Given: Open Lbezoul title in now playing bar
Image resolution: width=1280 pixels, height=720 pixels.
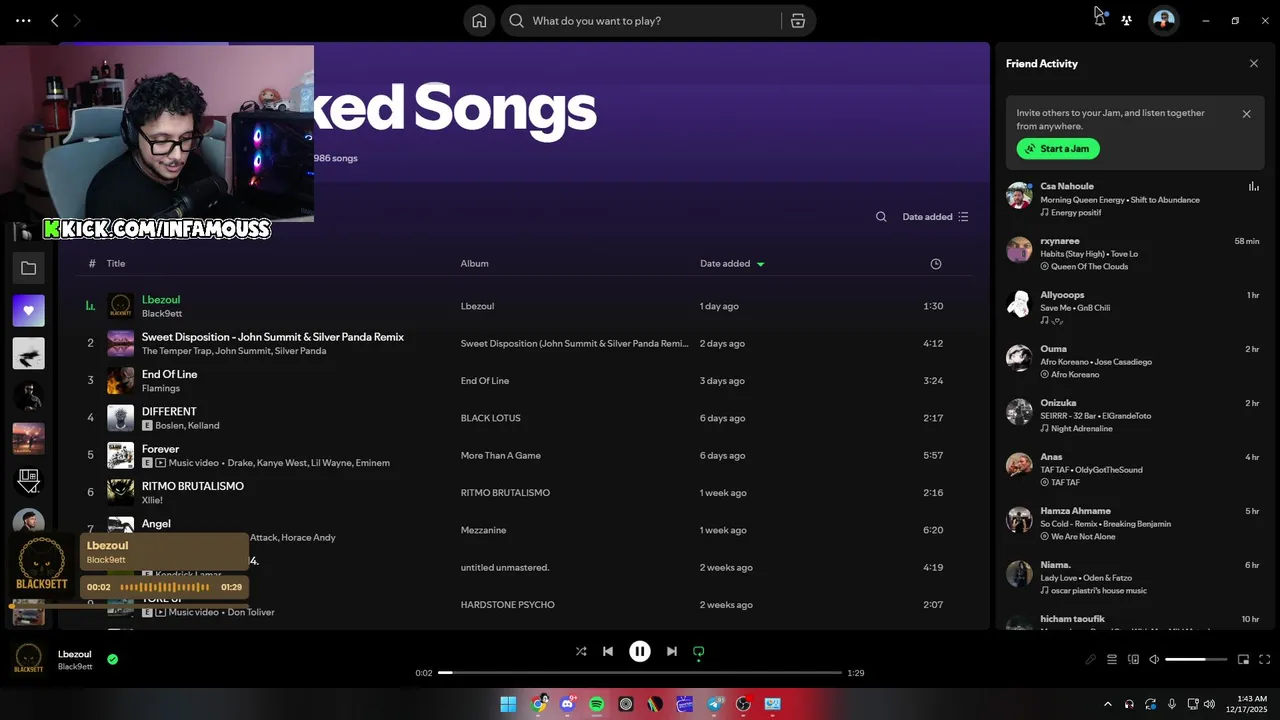Looking at the screenshot, I should point(74,654).
